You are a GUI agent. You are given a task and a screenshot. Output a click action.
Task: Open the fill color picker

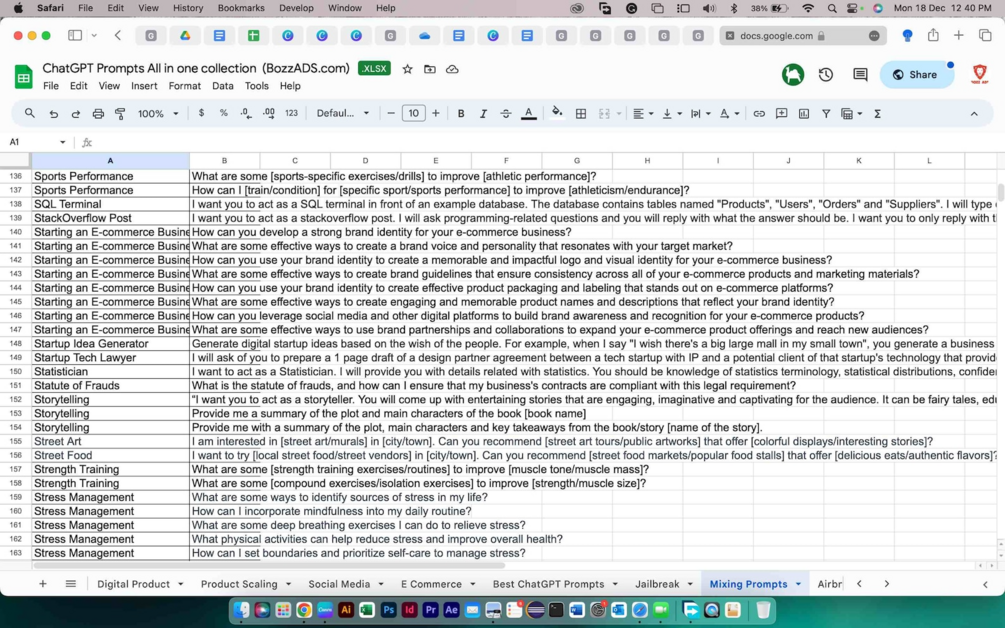[557, 113]
